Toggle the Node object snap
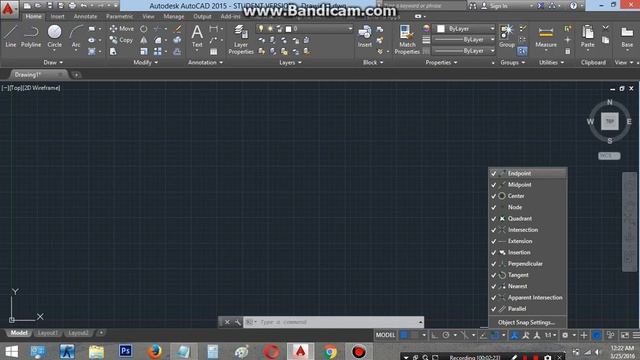 click(x=528, y=207)
